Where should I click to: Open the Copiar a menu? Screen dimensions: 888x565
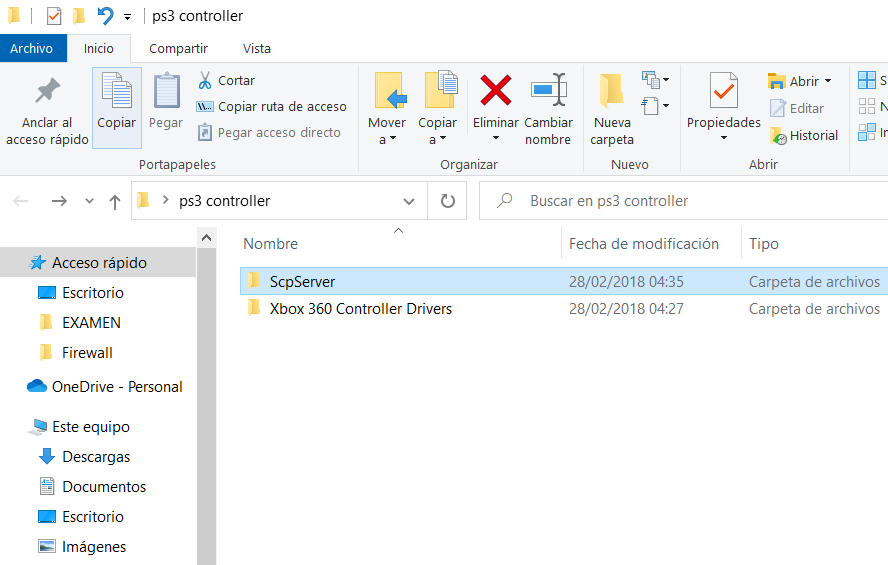pos(437,108)
